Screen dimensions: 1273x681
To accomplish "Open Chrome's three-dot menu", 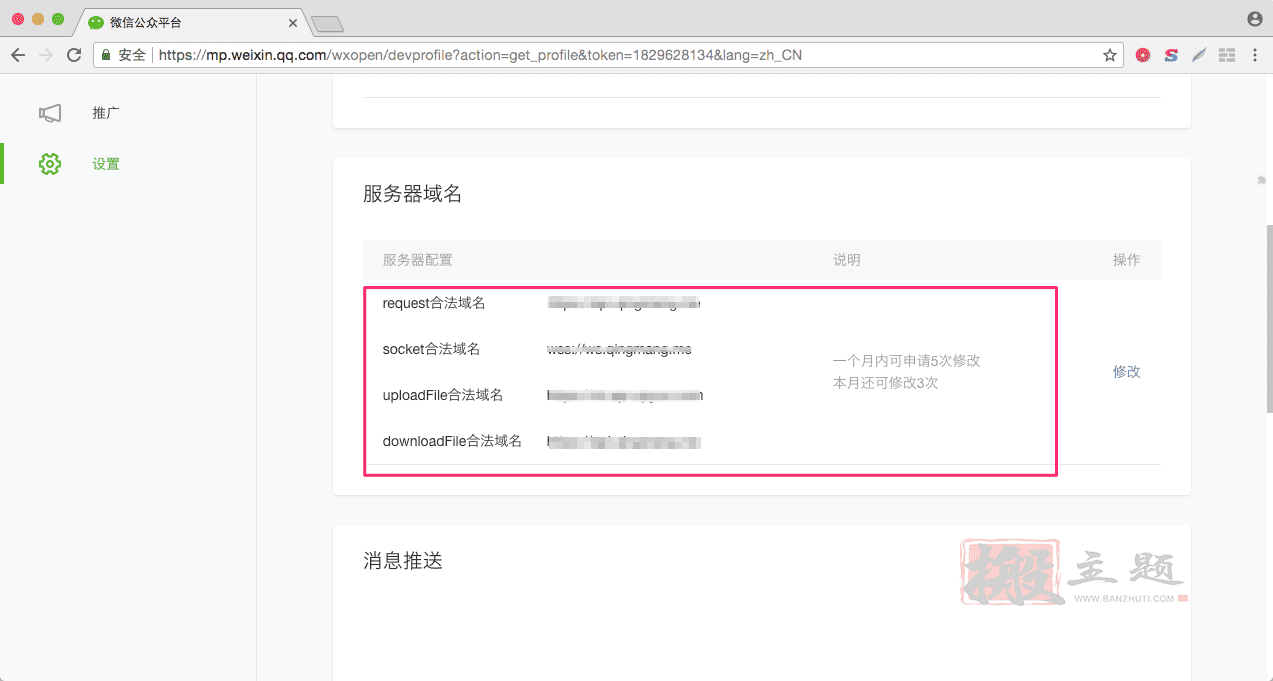I will pos(1254,55).
